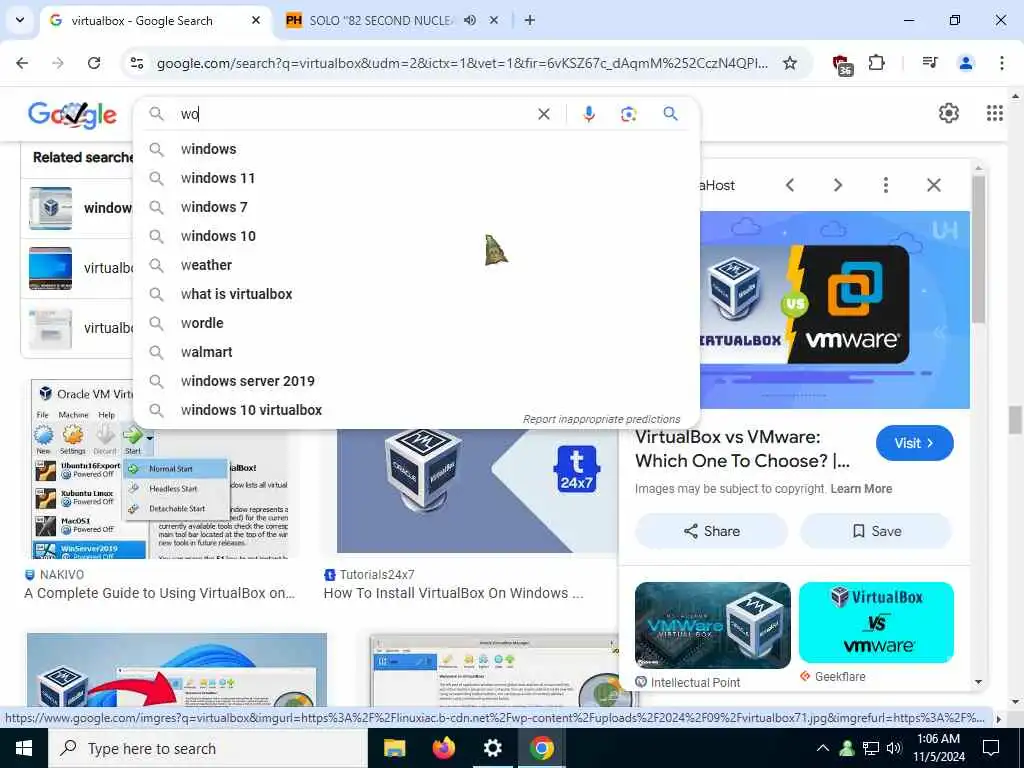Open the Google apps grid
Screen dimensions: 1024x768
pos(994,113)
